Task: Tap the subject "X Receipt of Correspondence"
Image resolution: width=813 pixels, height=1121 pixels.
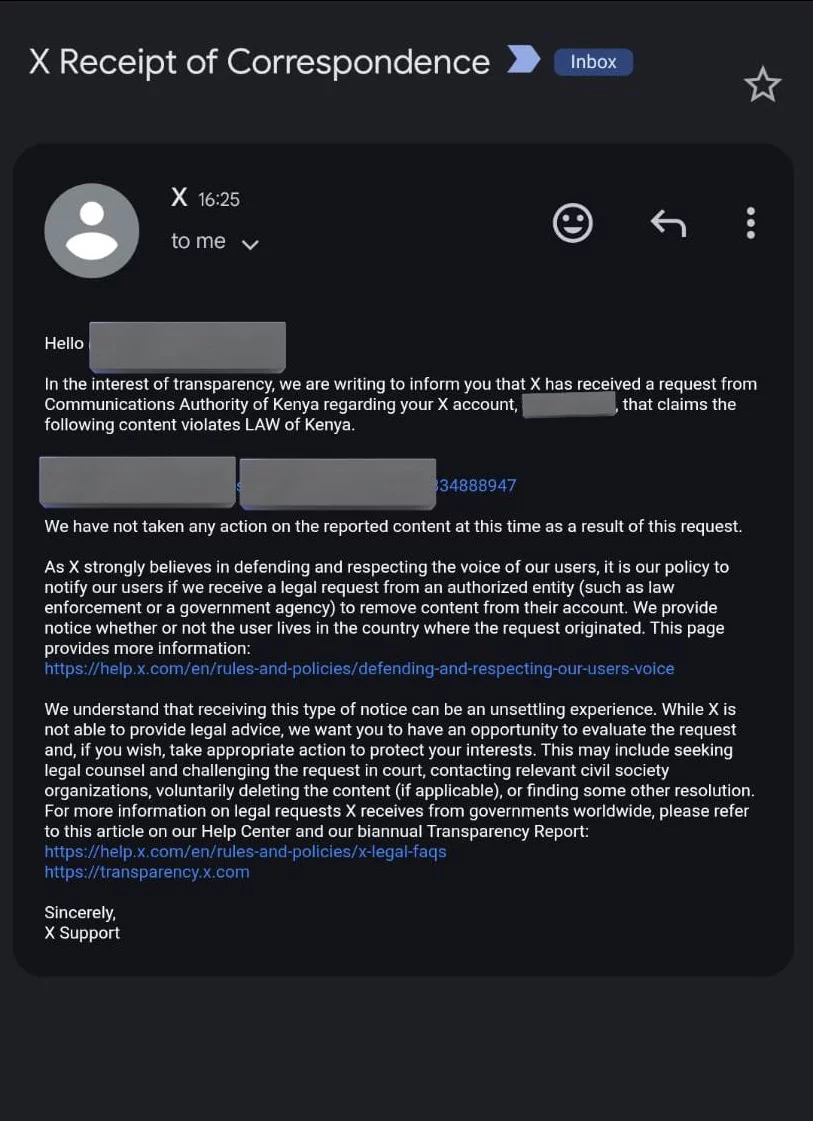Action: (x=260, y=62)
